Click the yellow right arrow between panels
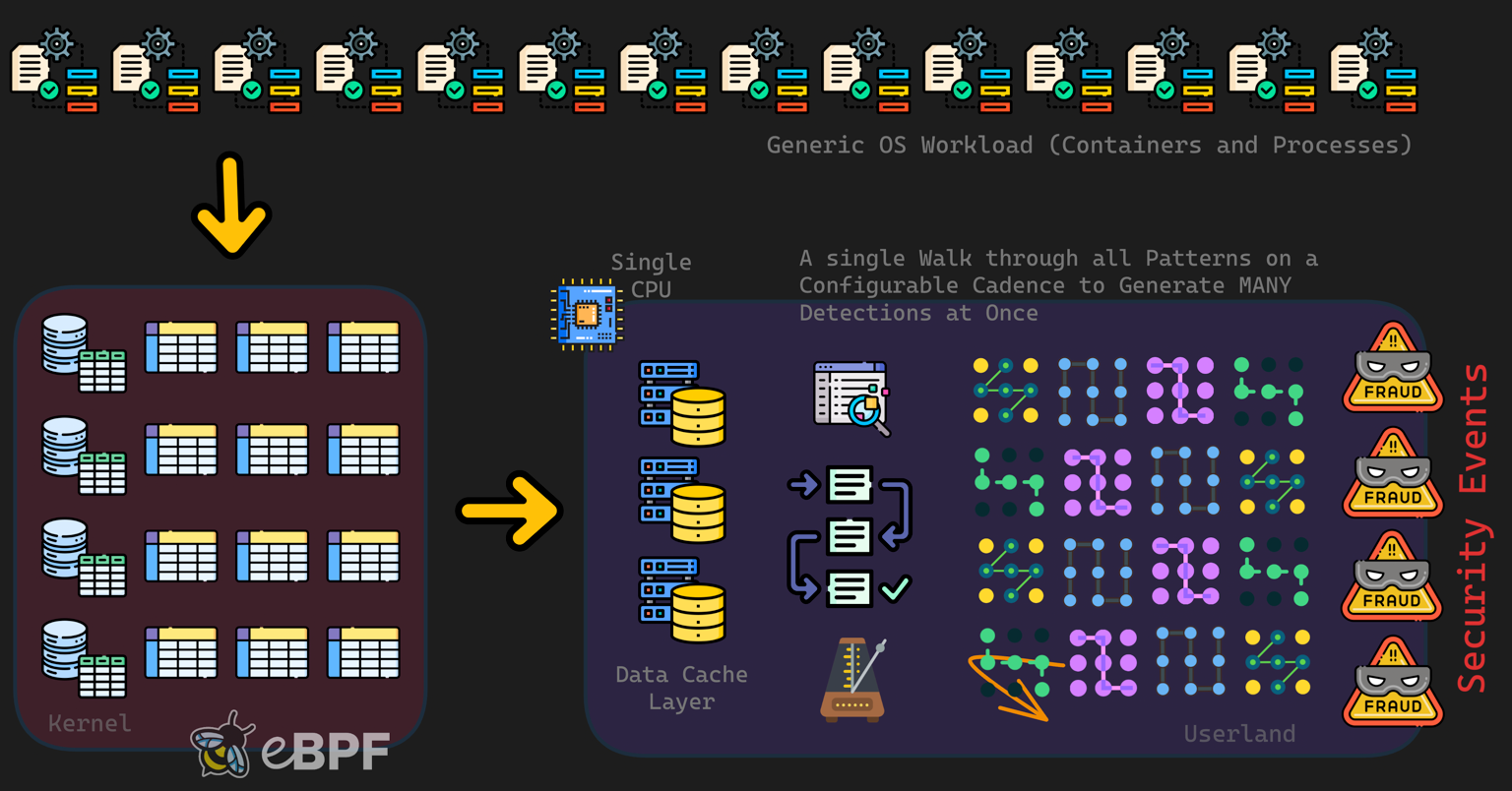This screenshot has width=1512, height=791. tap(510, 511)
